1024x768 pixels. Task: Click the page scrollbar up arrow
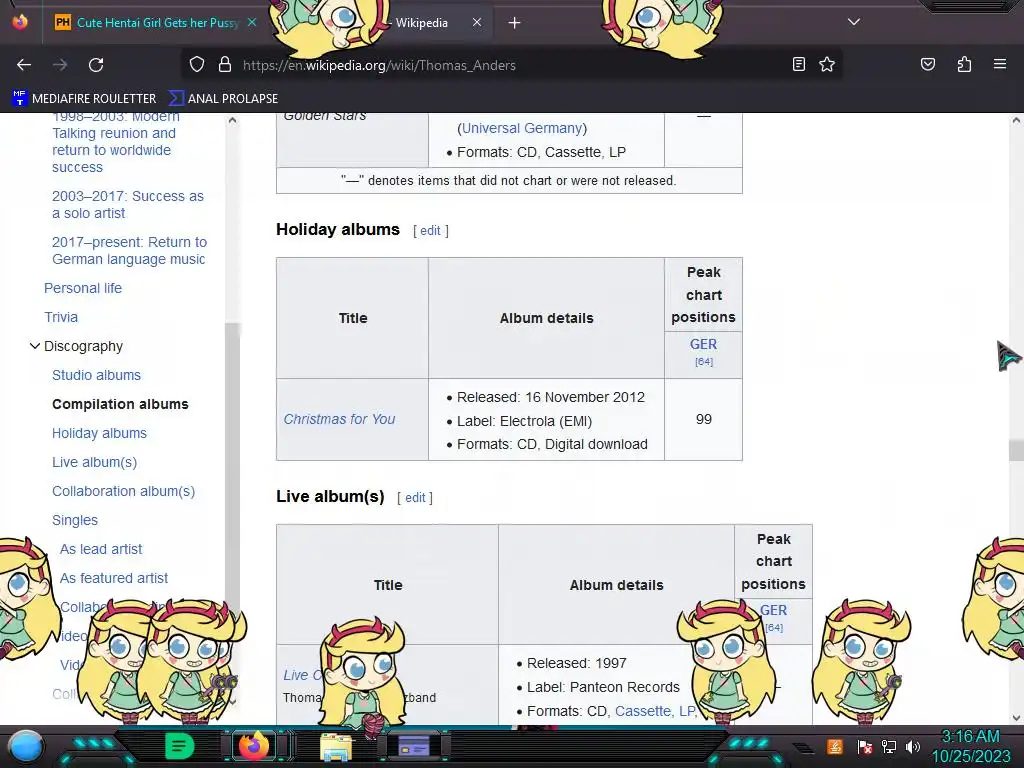[x=1016, y=120]
